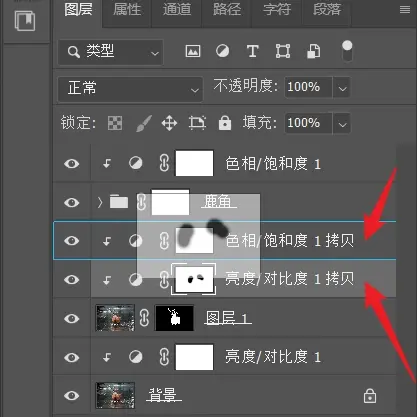The image size is (417, 417).
Task: Click mask link of 色相/饱和度 1
Action: coord(164,163)
